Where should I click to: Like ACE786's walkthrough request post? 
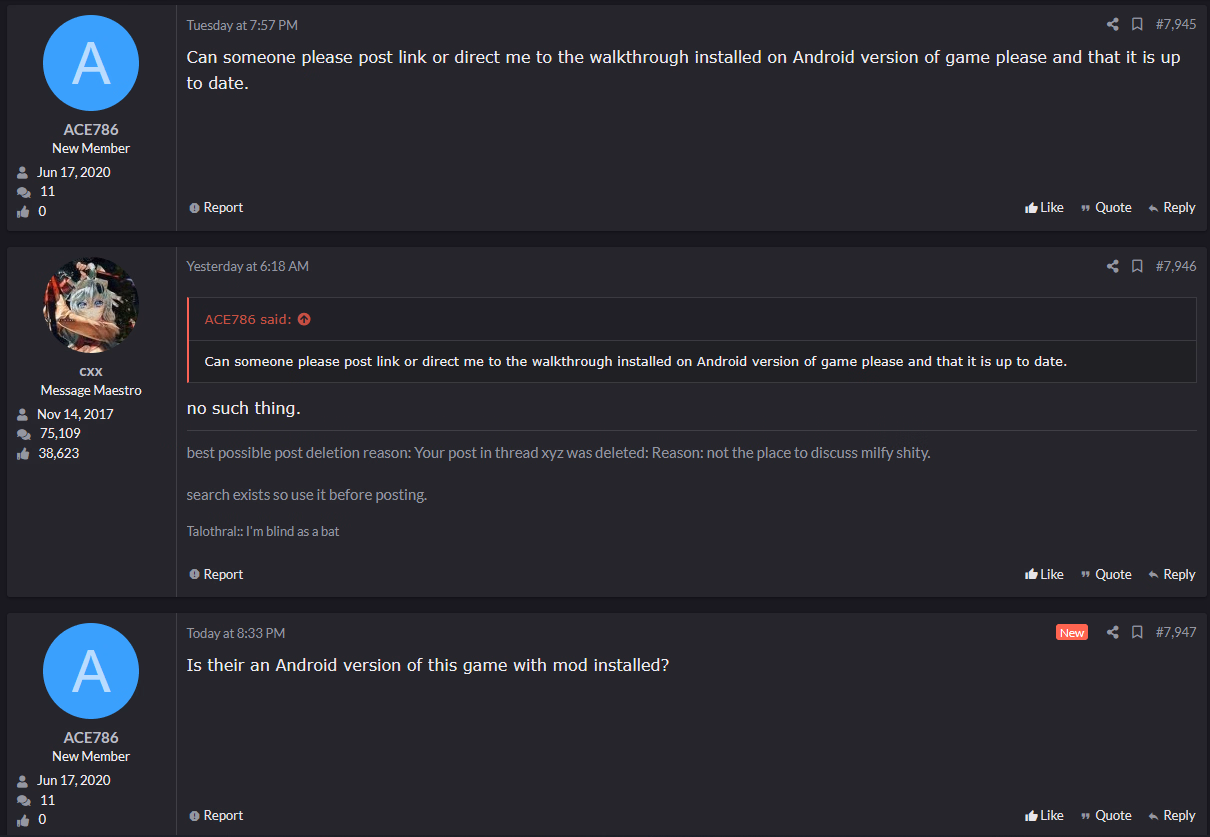click(x=1044, y=208)
